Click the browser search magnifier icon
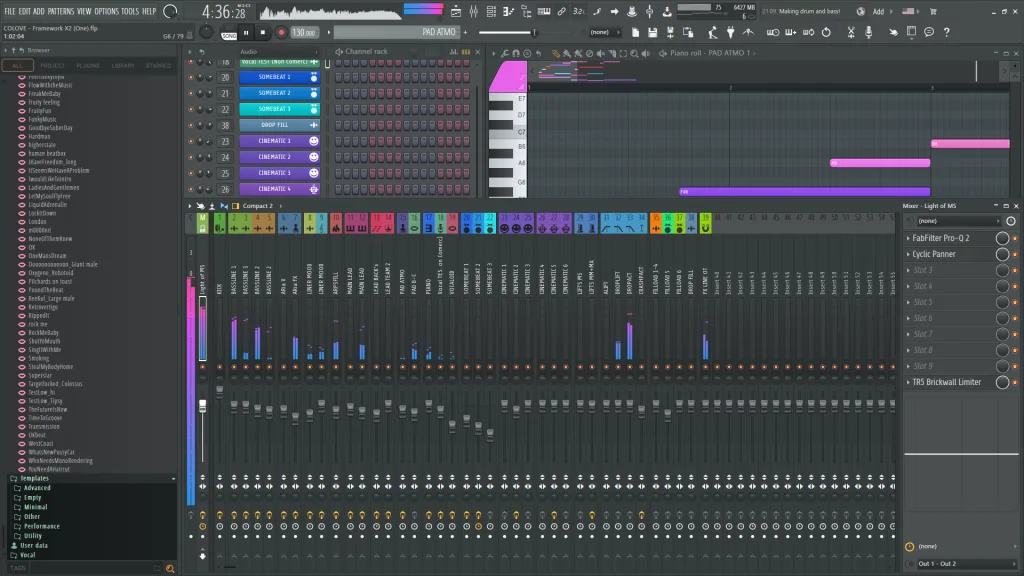1024x576 pixels. point(170,569)
